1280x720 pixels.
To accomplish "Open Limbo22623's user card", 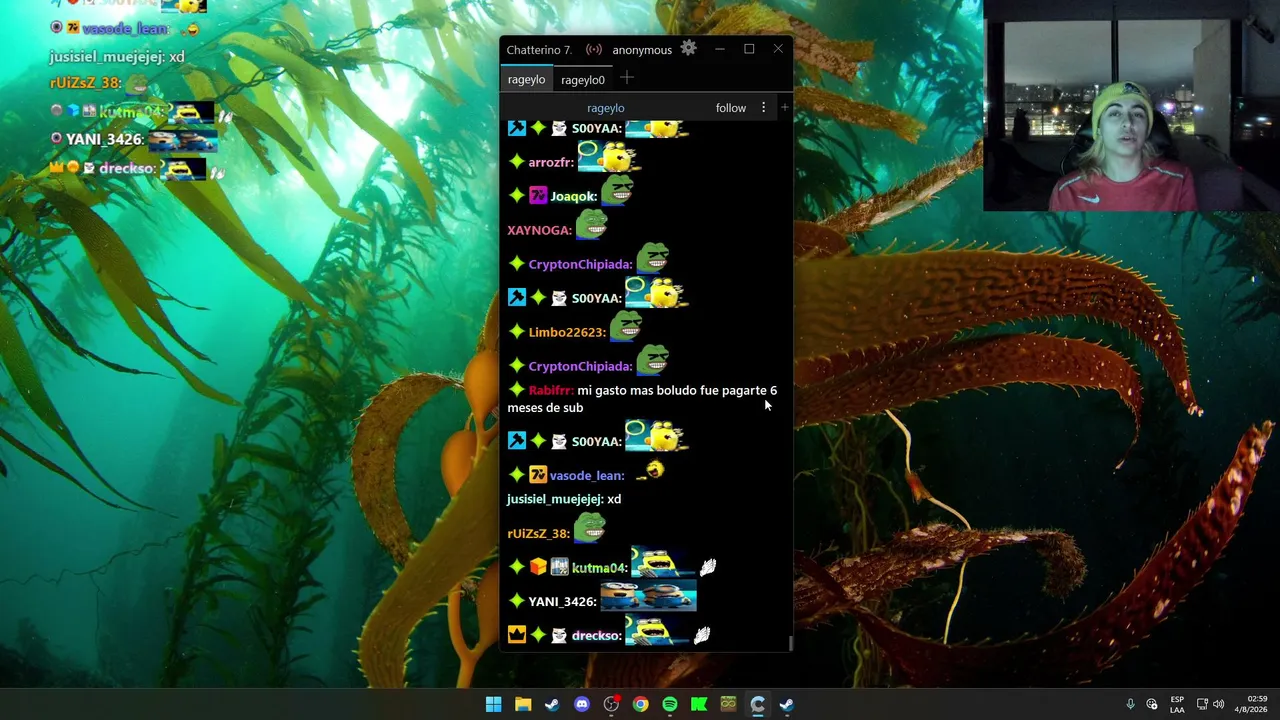I will [567, 333].
